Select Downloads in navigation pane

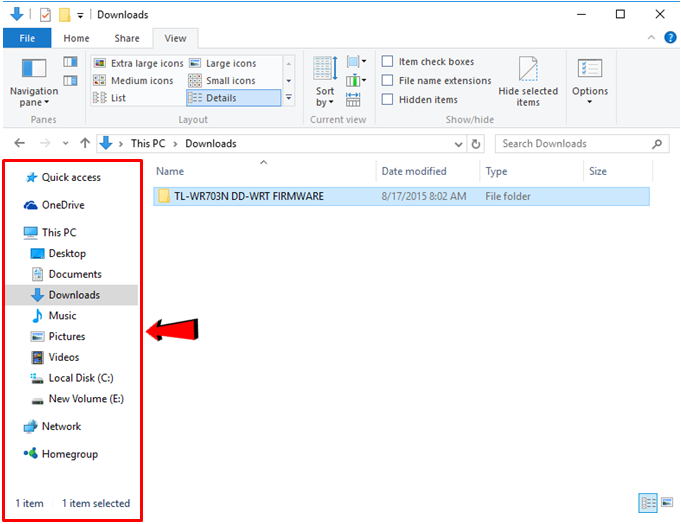point(72,295)
